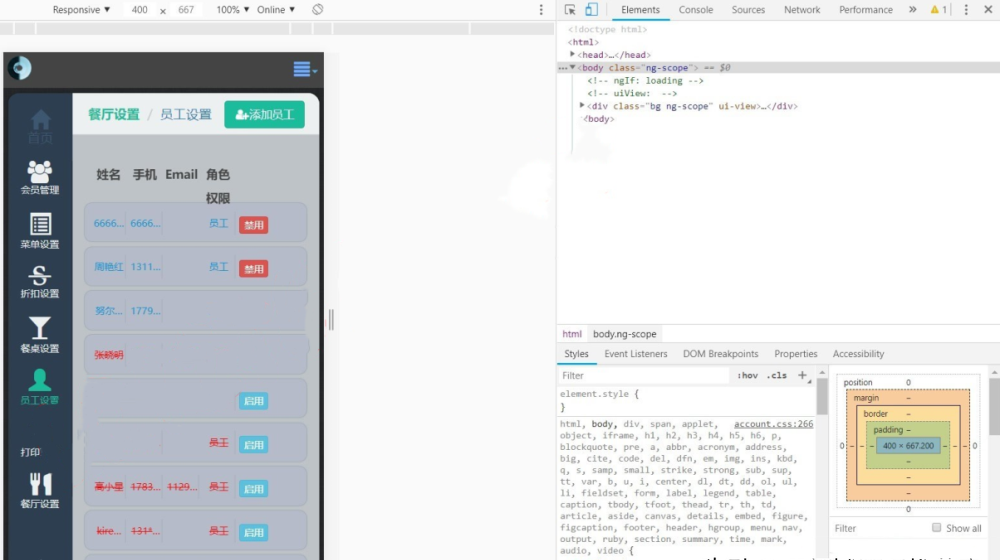Open the Online throttling dropdown
The height and width of the screenshot is (560, 1000).
coord(276,10)
